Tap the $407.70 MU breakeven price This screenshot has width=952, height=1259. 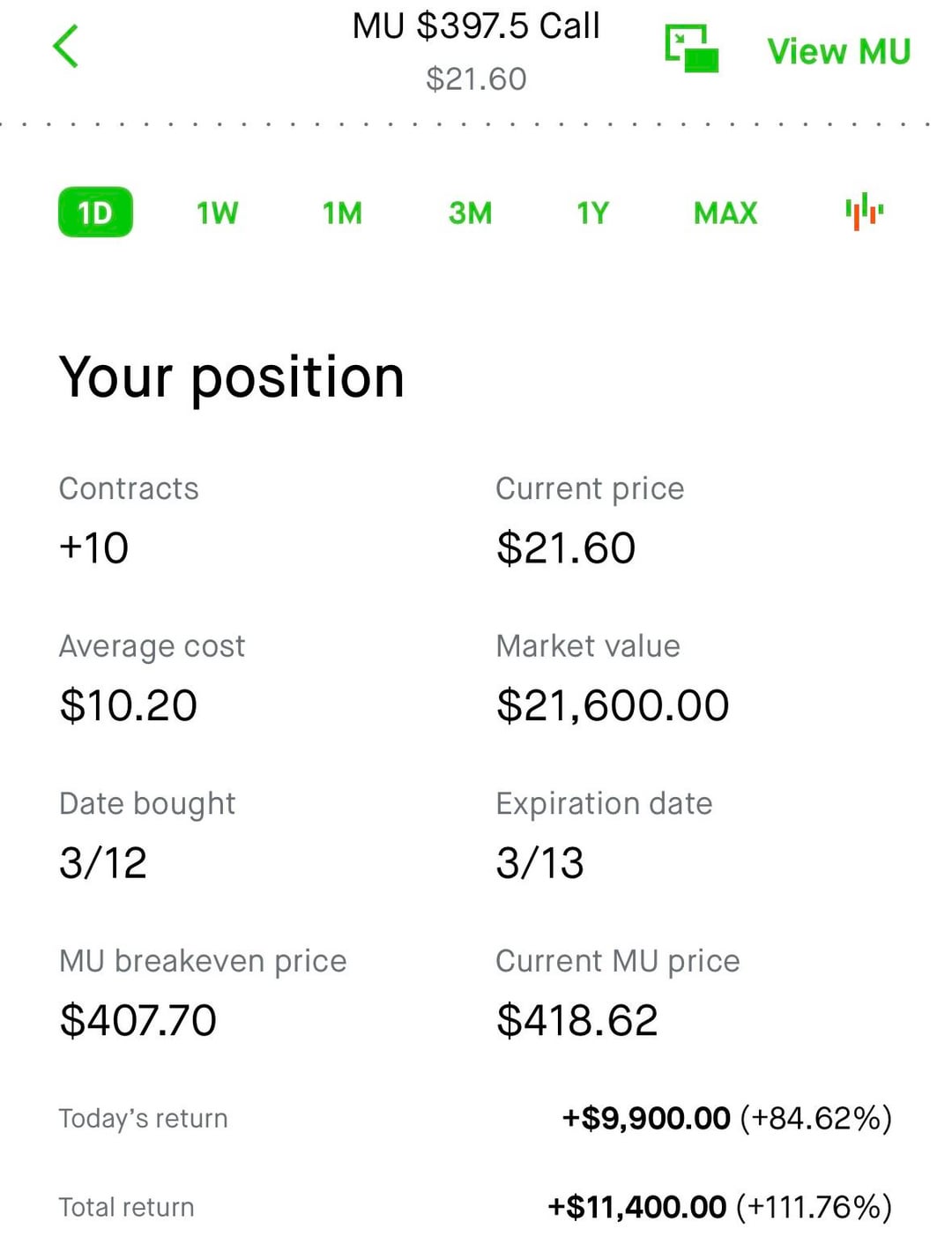[x=138, y=1020]
